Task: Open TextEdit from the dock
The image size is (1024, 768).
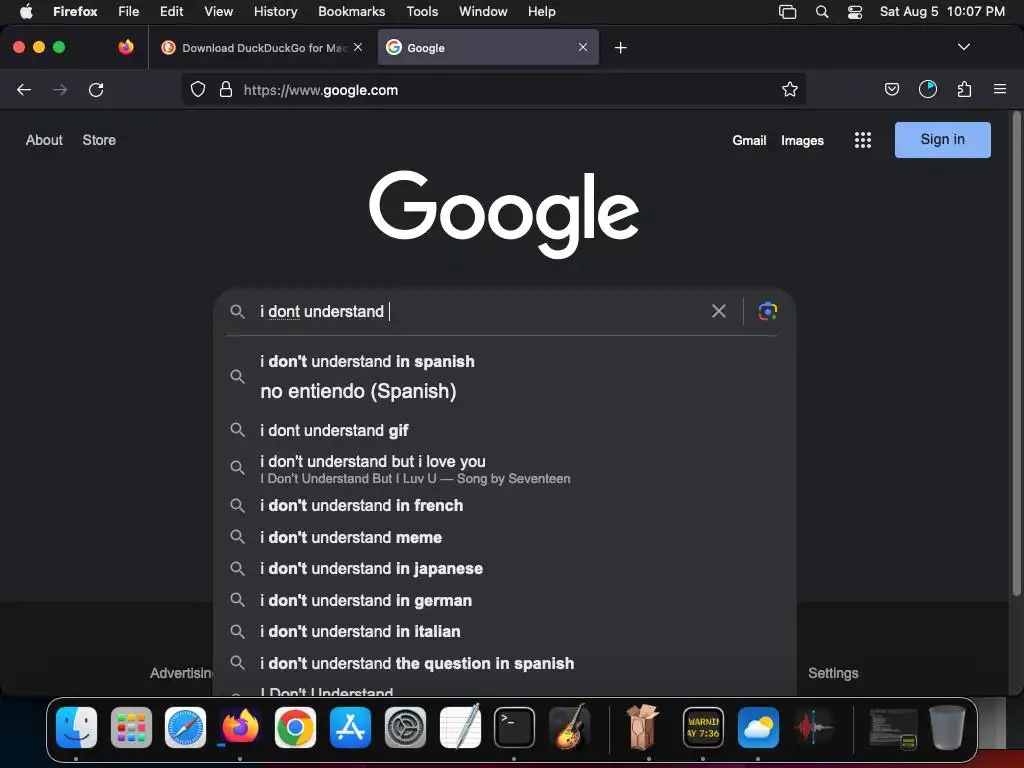Action: (460, 726)
